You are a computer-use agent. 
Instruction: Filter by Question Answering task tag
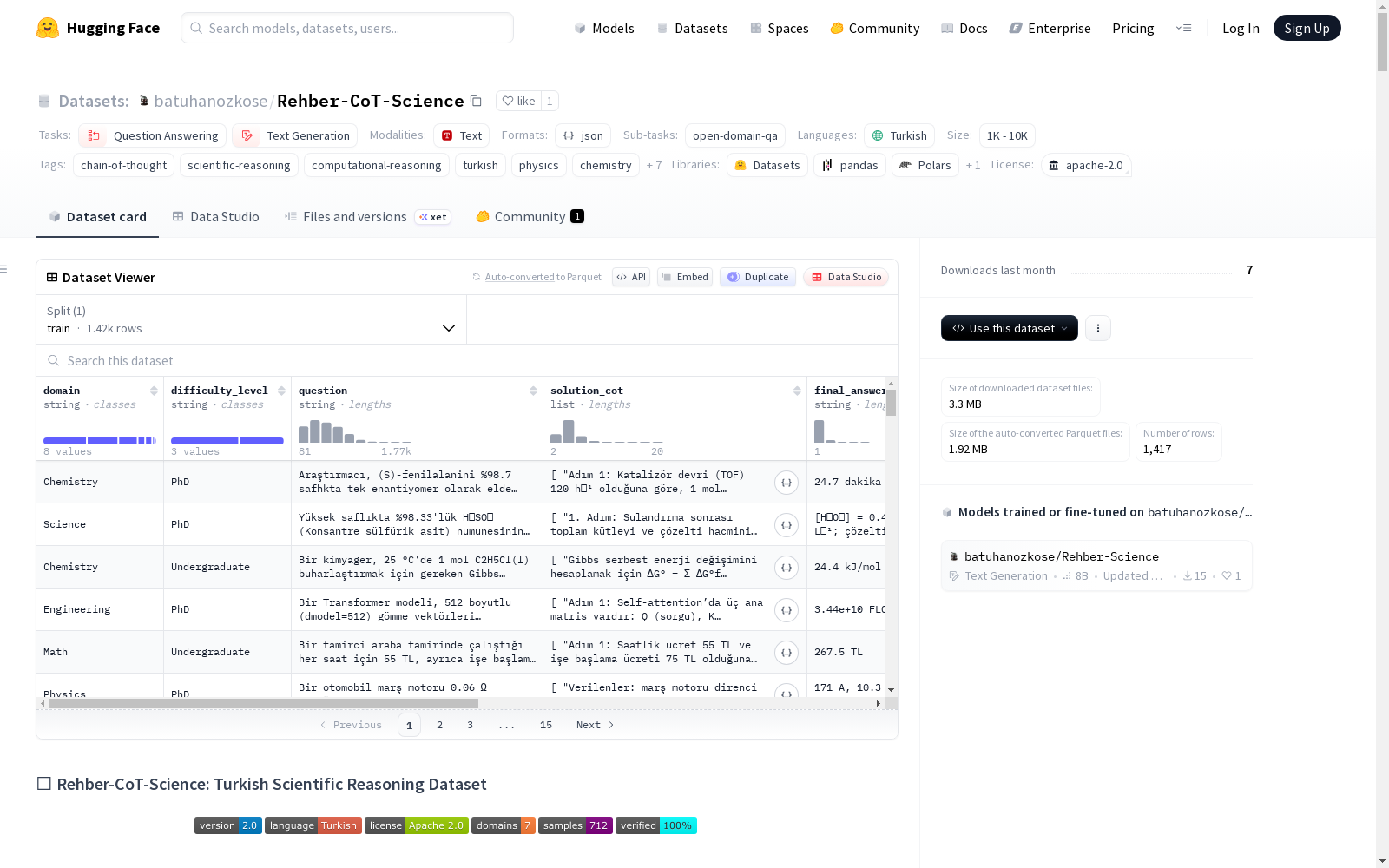click(153, 135)
